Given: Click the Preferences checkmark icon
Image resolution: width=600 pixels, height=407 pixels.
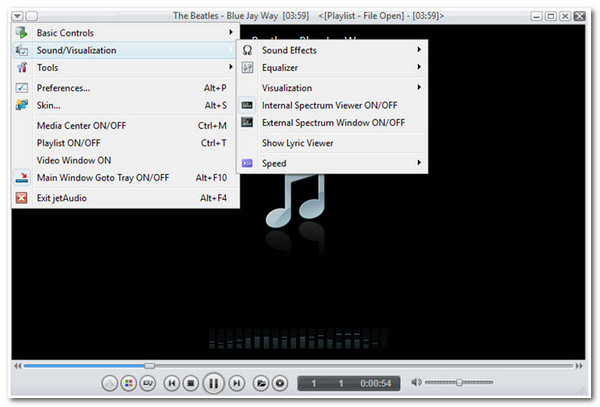Looking at the screenshot, I should (22, 88).
